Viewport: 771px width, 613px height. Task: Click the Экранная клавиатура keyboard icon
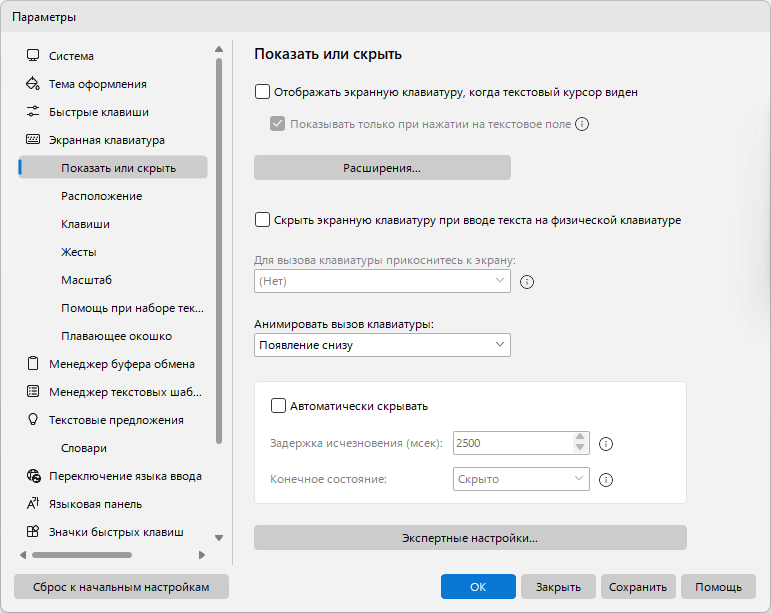pos(33,140)
